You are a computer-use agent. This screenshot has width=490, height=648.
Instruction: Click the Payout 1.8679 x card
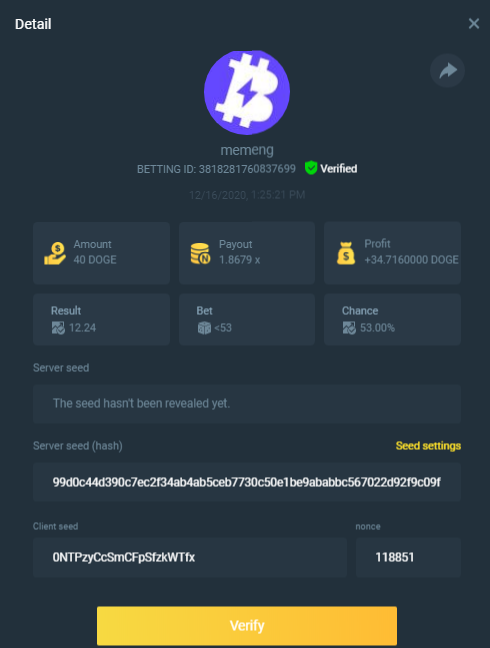click(x=247, y=253)
